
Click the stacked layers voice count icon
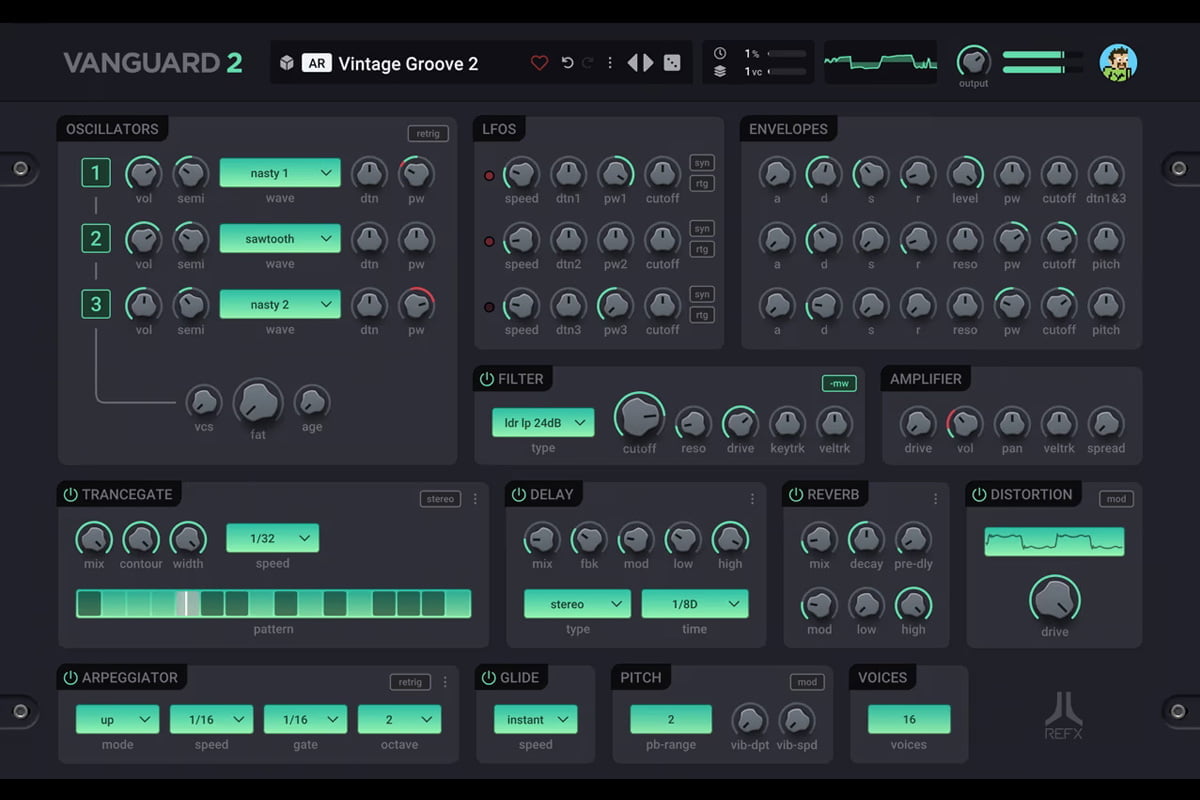(x=720, y=72)
